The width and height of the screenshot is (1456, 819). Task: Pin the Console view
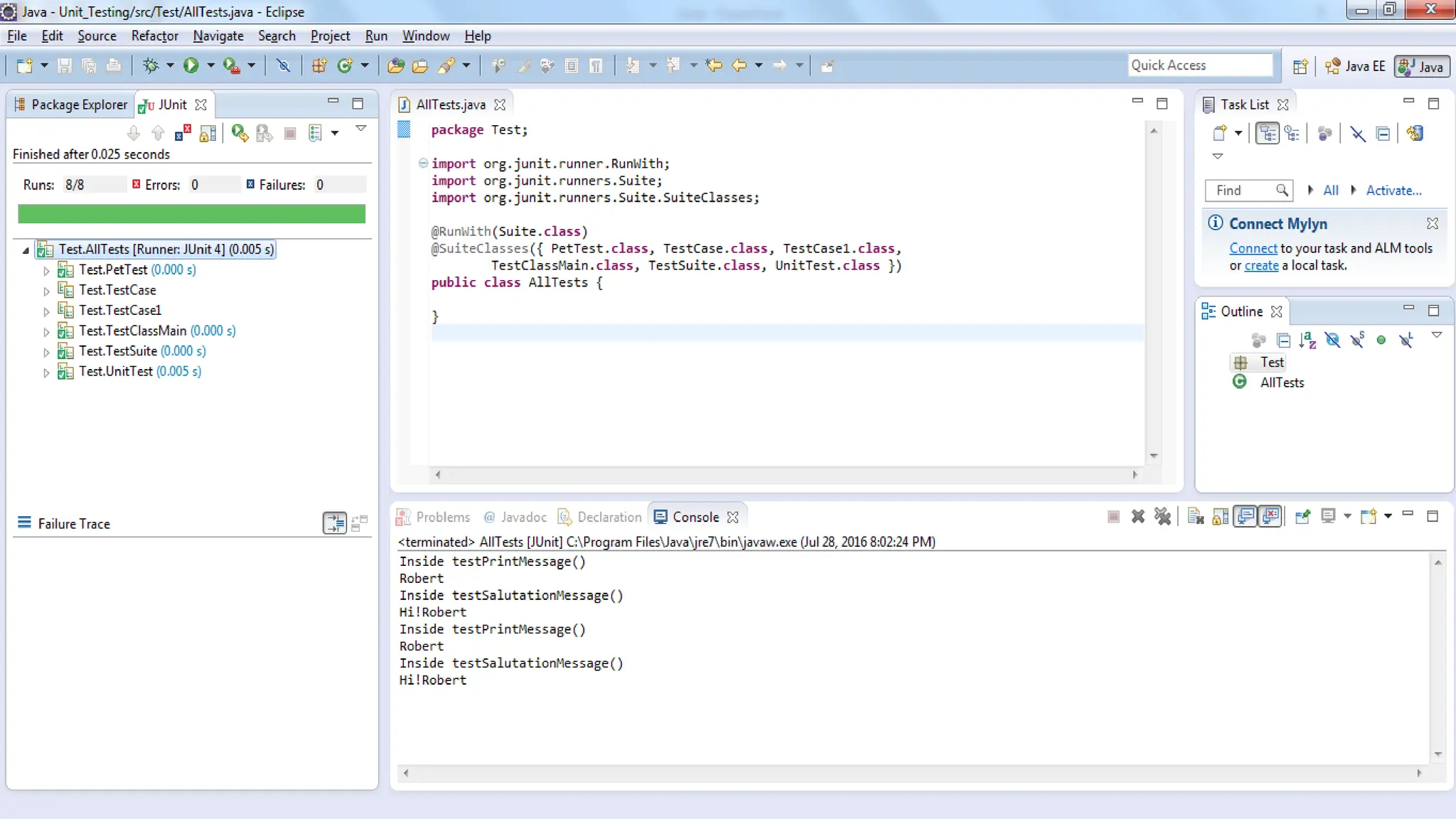coord(1302,517)
